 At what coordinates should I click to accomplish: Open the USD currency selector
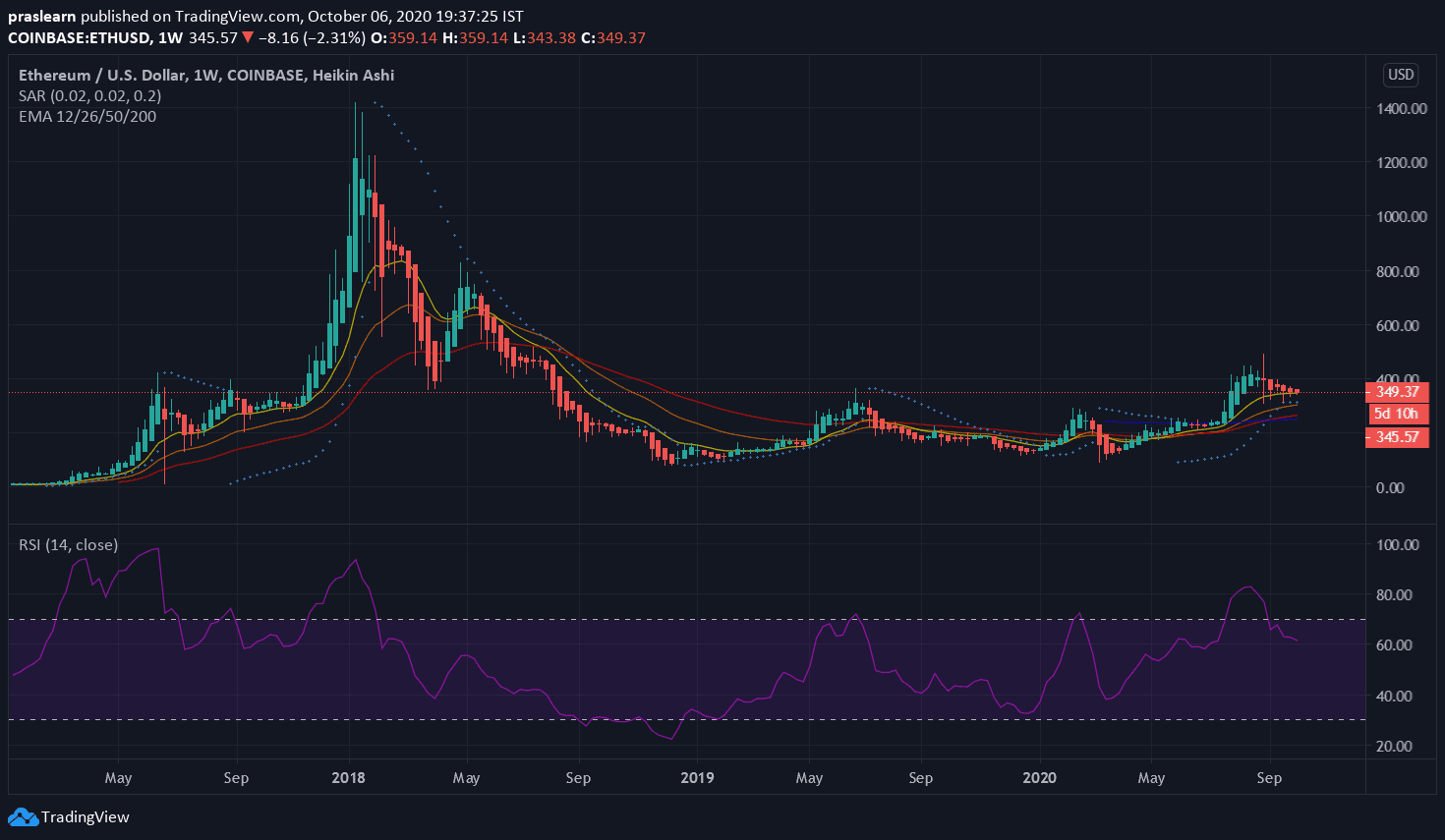pyautogui.click(x=1400, y=75)
